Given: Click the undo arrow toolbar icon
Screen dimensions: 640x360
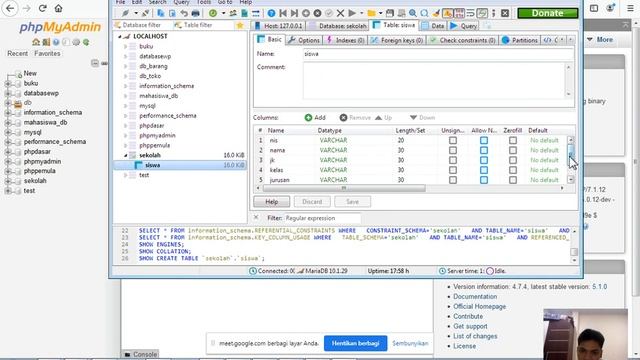Looking at the screenshot, I should tap(184, 13).
